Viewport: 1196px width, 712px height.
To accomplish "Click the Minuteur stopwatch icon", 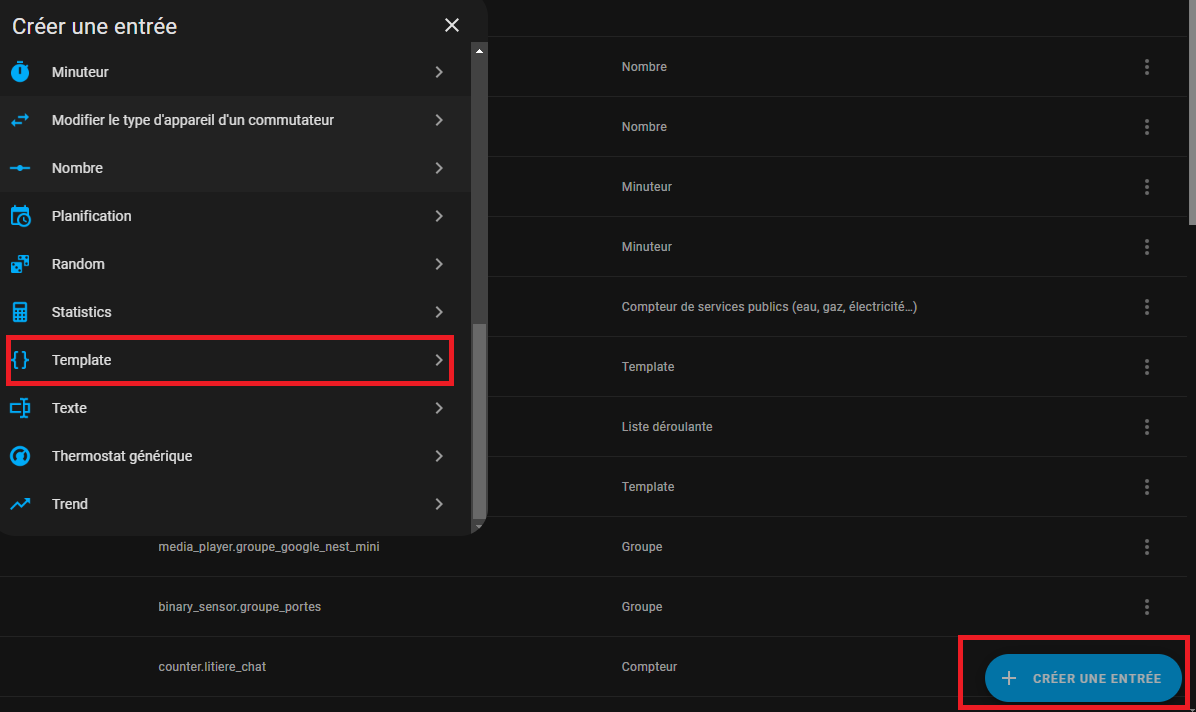I will point(21,72).
